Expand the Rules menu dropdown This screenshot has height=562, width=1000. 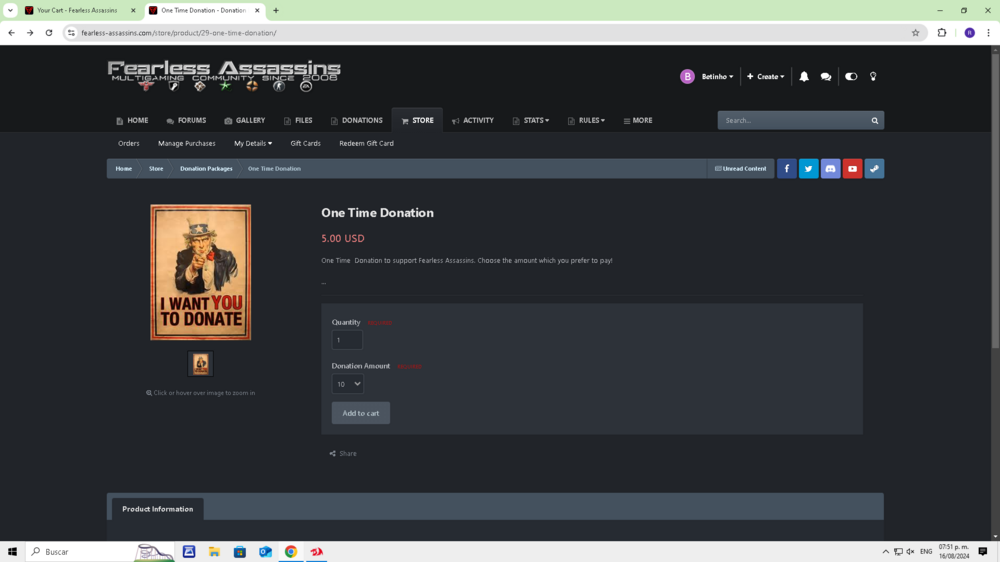[586, 121]
